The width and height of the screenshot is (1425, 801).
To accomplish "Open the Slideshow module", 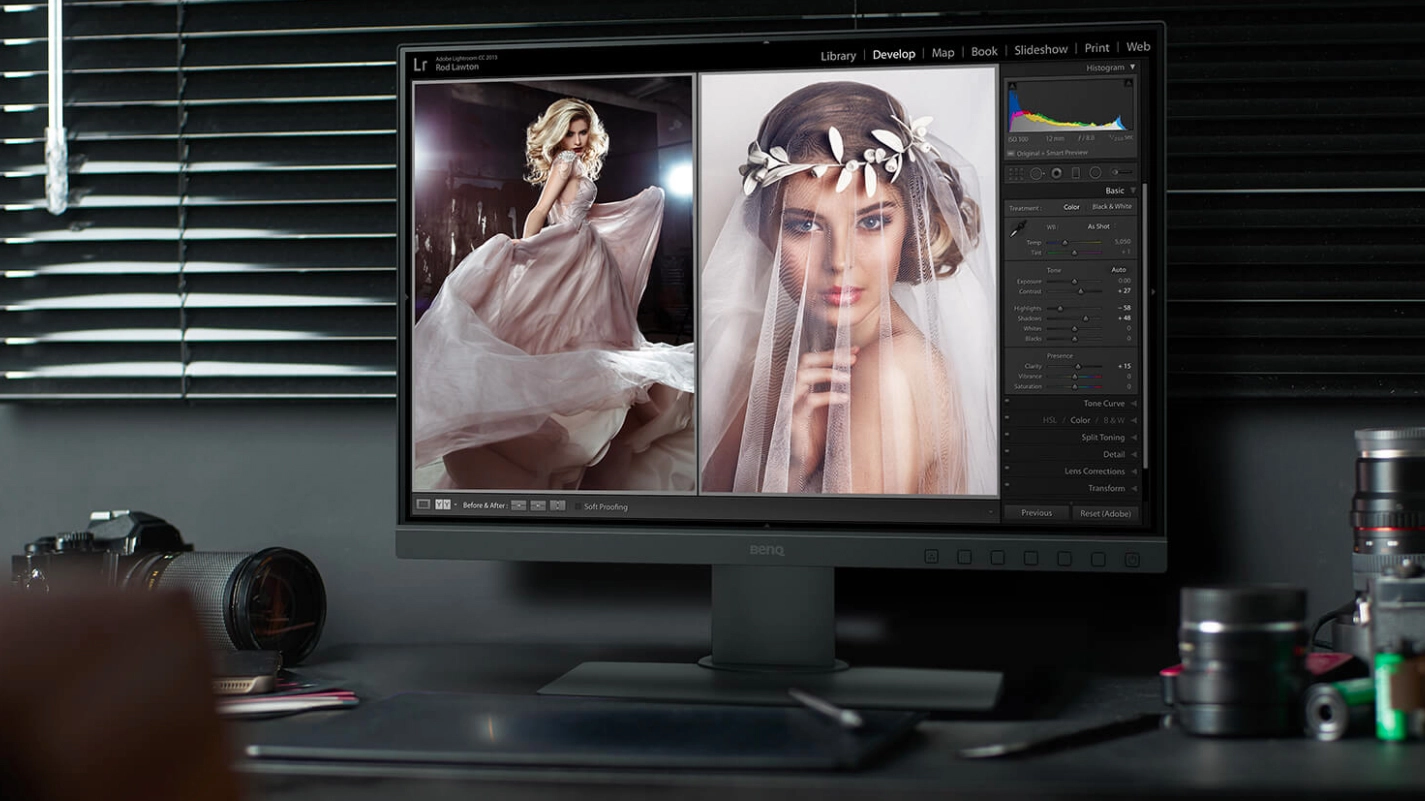I will pos(1040,50).
